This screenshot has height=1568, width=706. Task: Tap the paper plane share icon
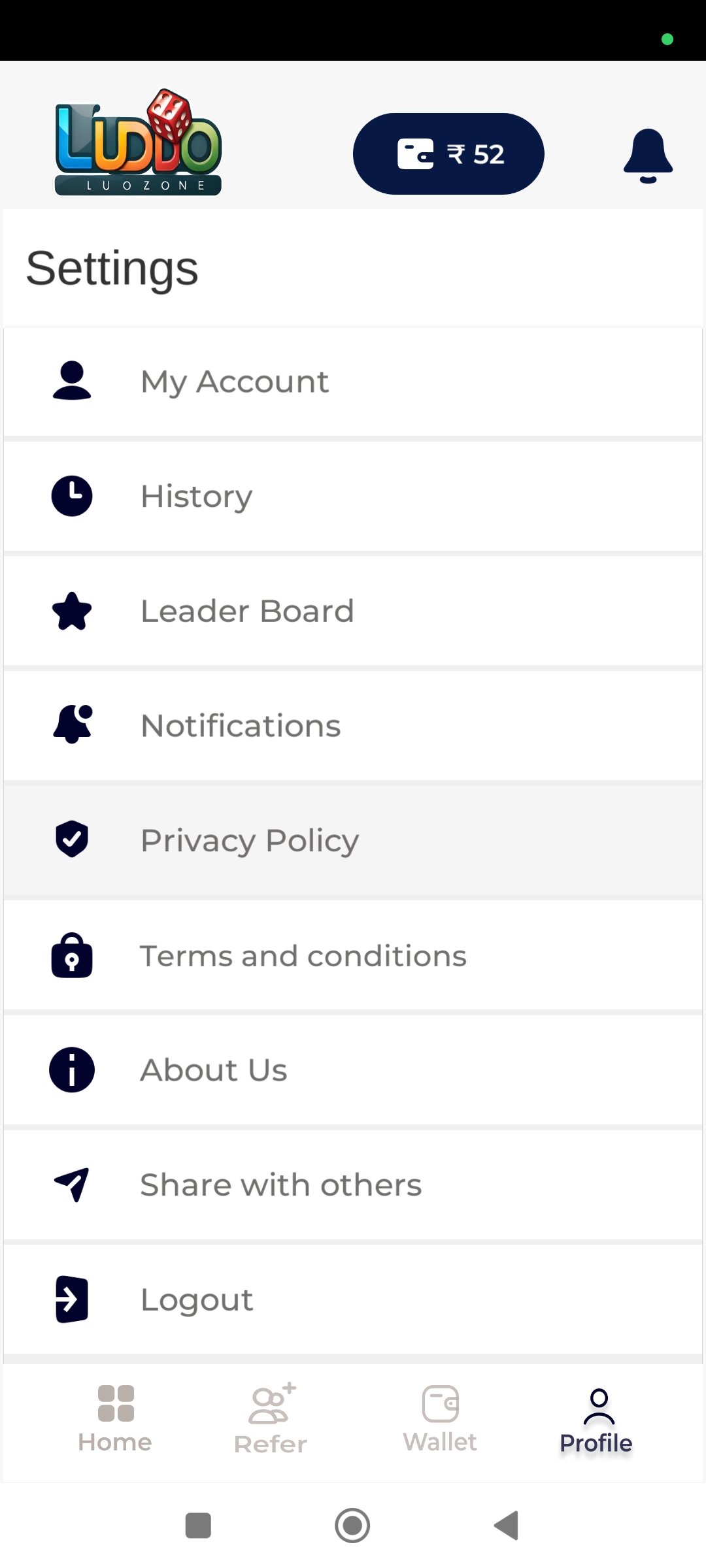(72, 1184)
